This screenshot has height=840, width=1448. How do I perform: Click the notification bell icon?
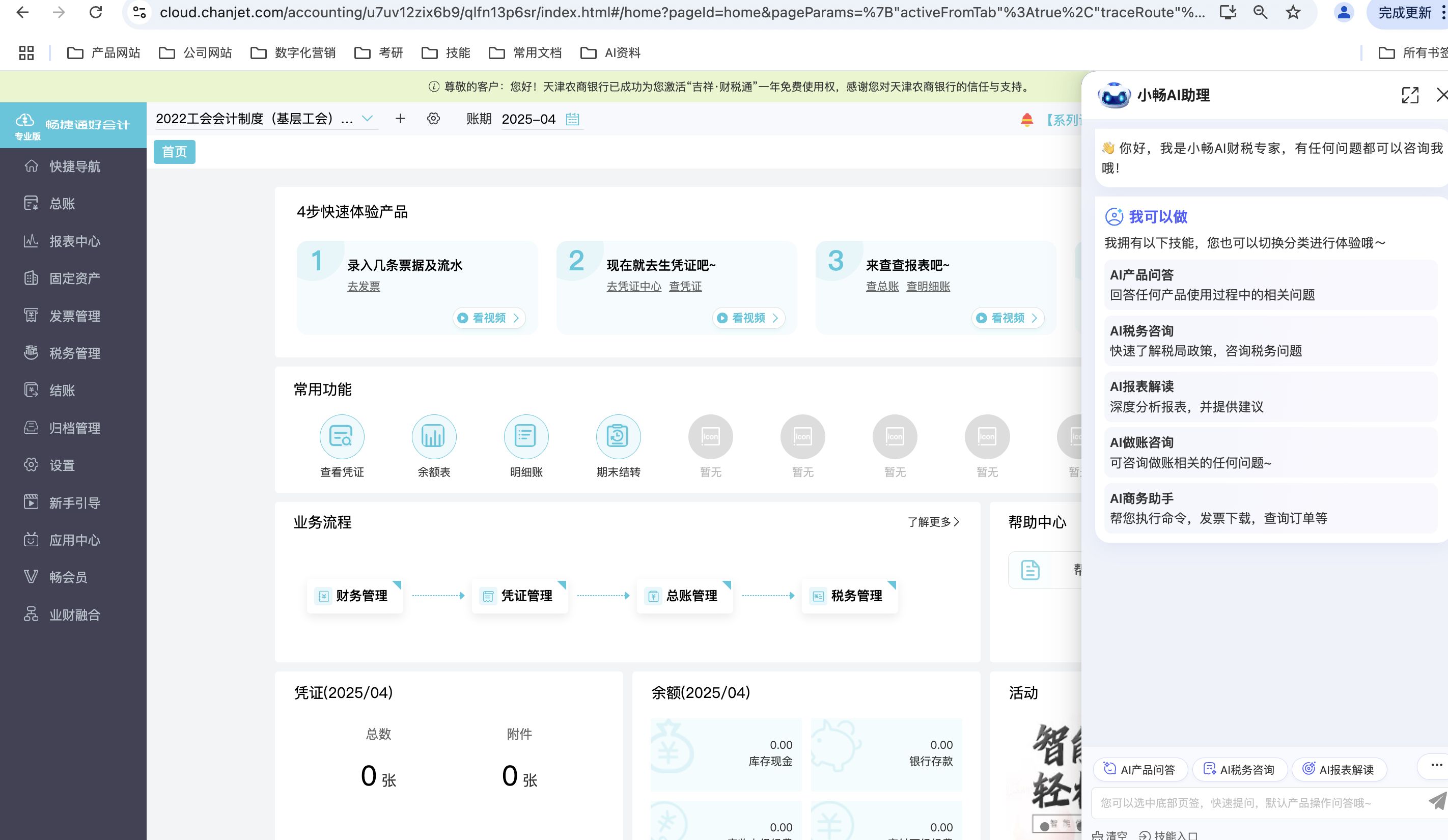1027,120
